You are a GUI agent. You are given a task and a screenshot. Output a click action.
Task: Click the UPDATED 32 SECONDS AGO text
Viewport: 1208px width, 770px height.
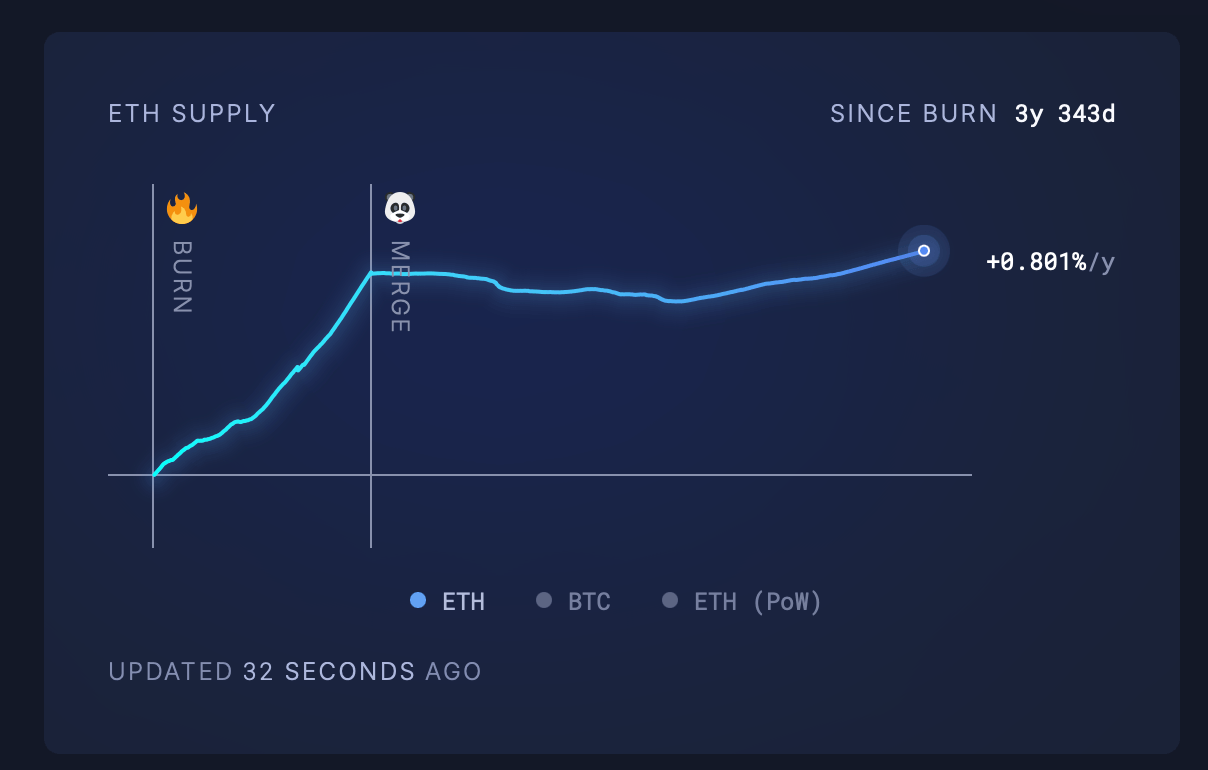295,671
